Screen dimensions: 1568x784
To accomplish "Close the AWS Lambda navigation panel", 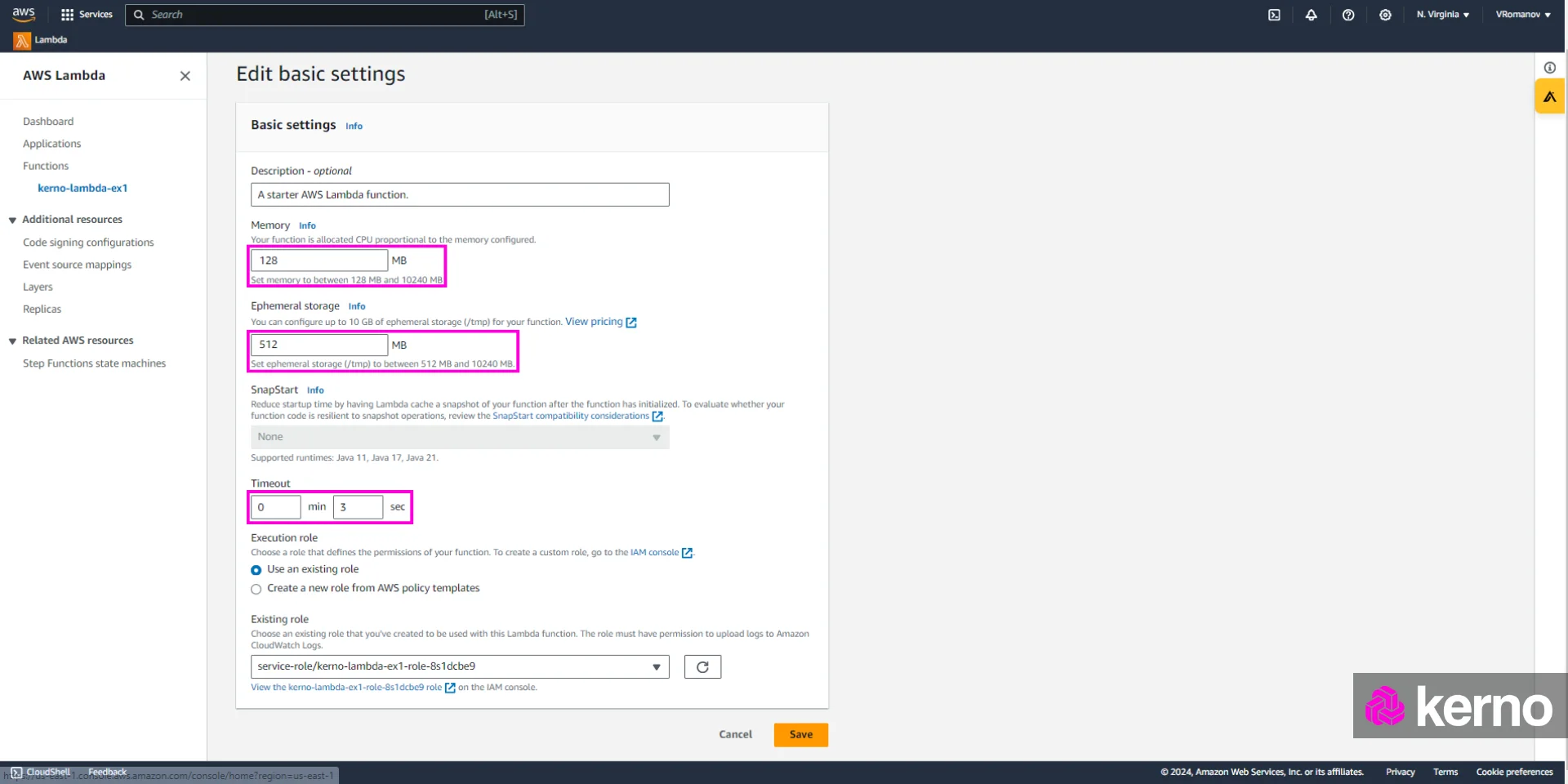I will tap(185, 76).
